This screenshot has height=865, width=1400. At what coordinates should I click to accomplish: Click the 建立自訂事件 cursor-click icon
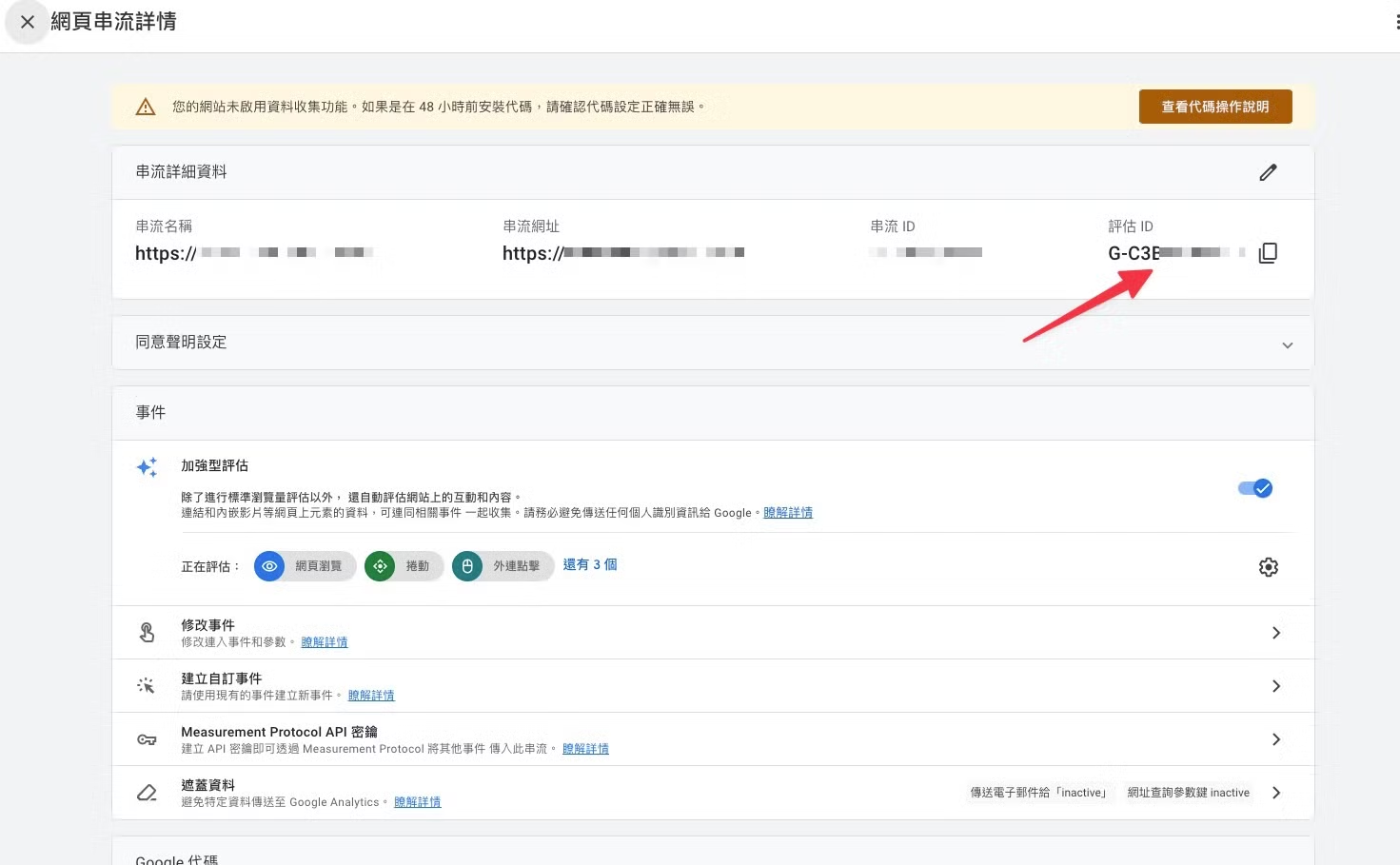click(x=147, y=686)
